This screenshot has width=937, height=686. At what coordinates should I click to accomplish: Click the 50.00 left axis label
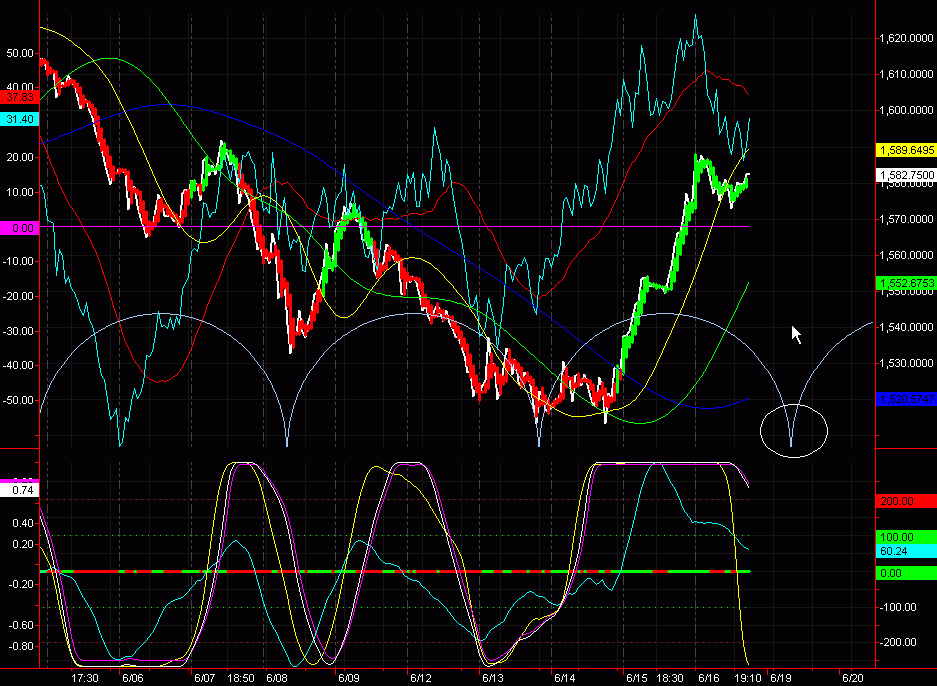pyautogui.click(x=20, y=53)
